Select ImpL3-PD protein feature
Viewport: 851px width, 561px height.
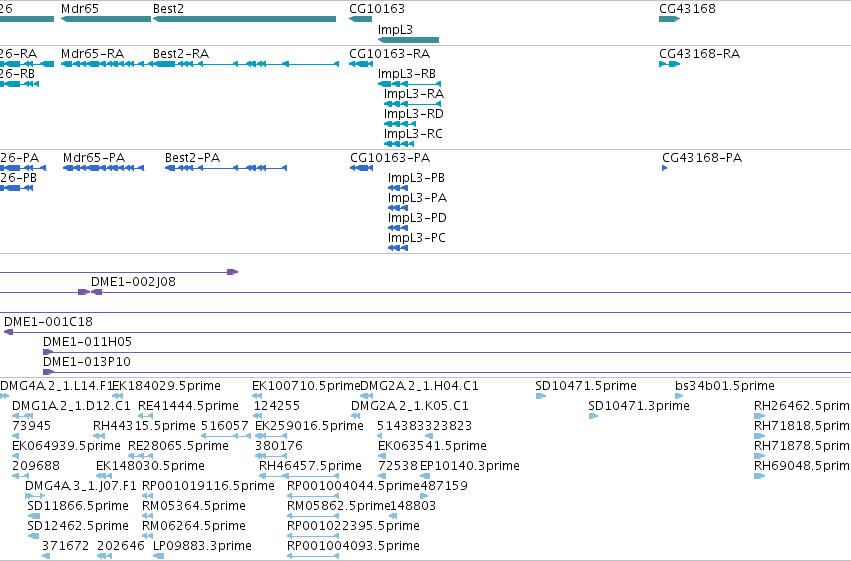click(398, 228)
